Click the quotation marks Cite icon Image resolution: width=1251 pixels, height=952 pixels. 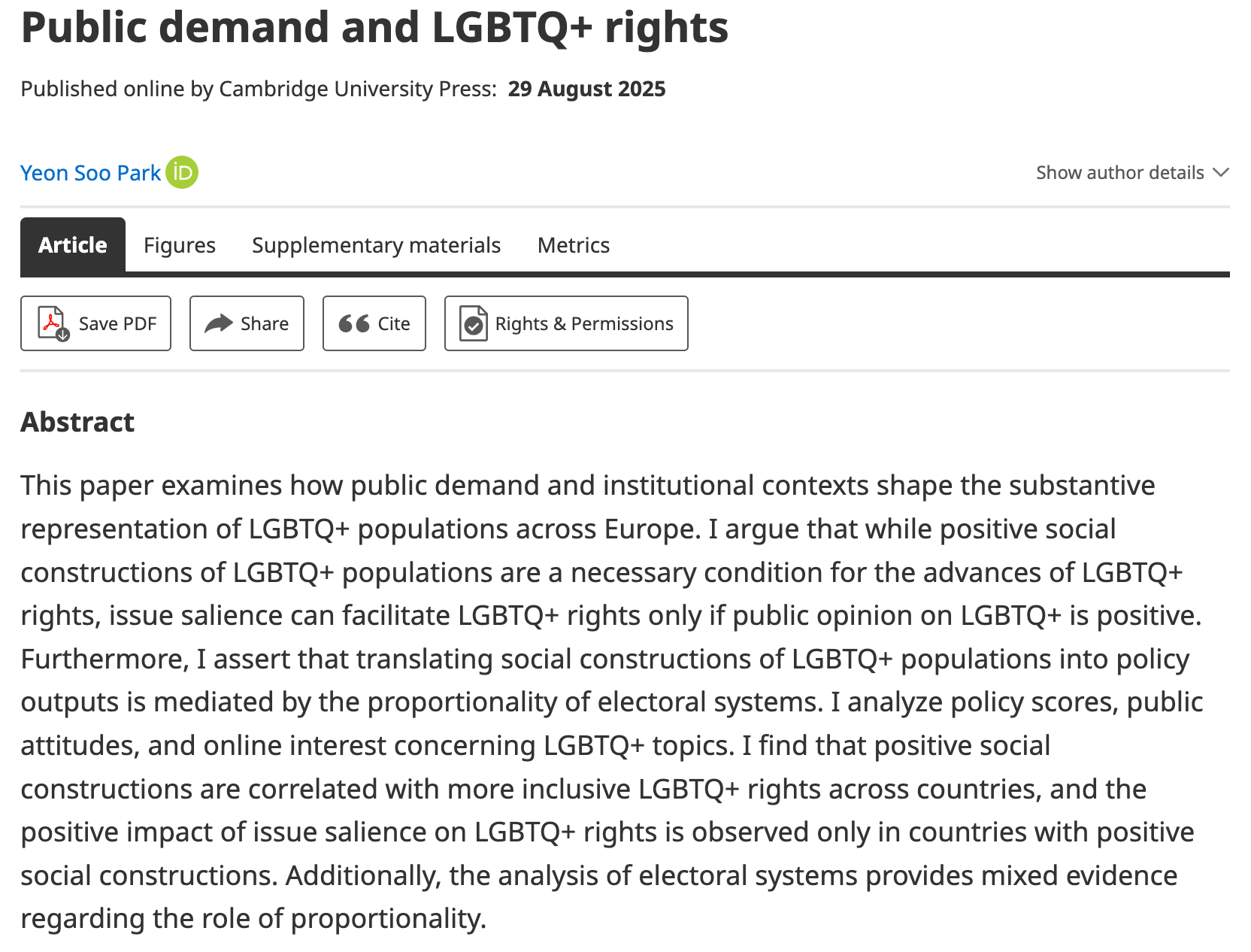click(354, 323)
